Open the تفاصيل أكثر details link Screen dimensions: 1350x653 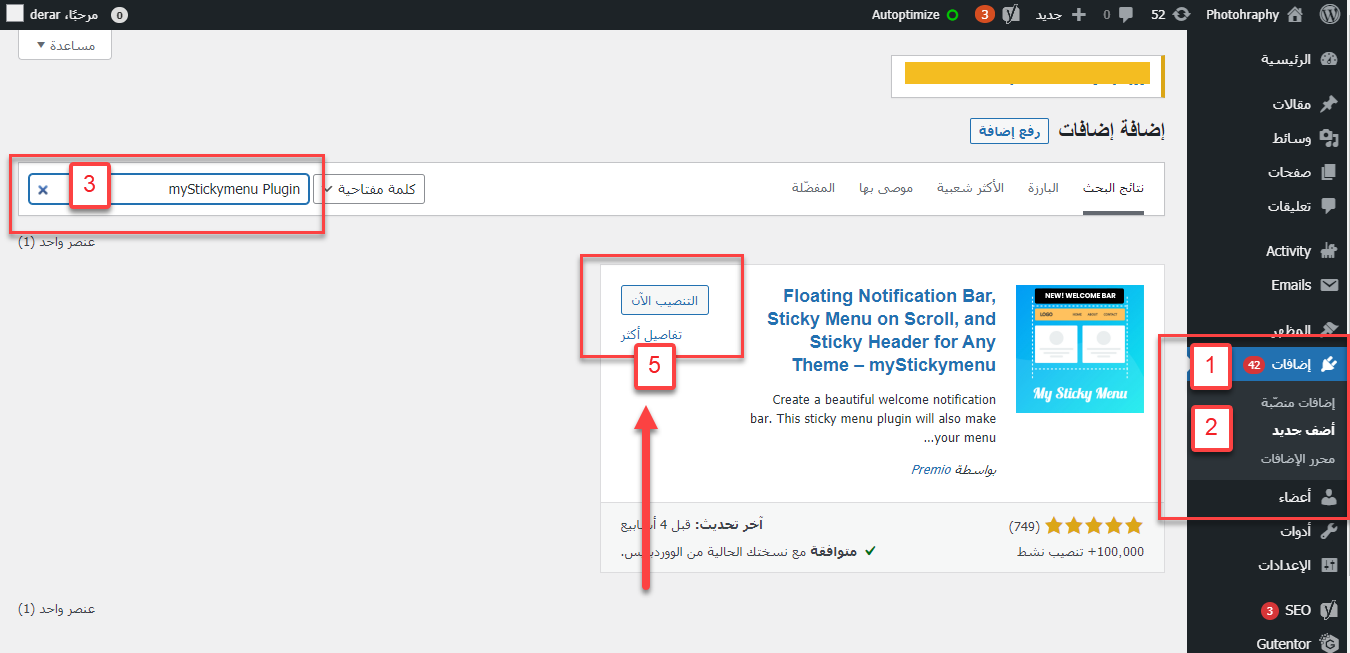pyautogui.click(x=651, y=335)
